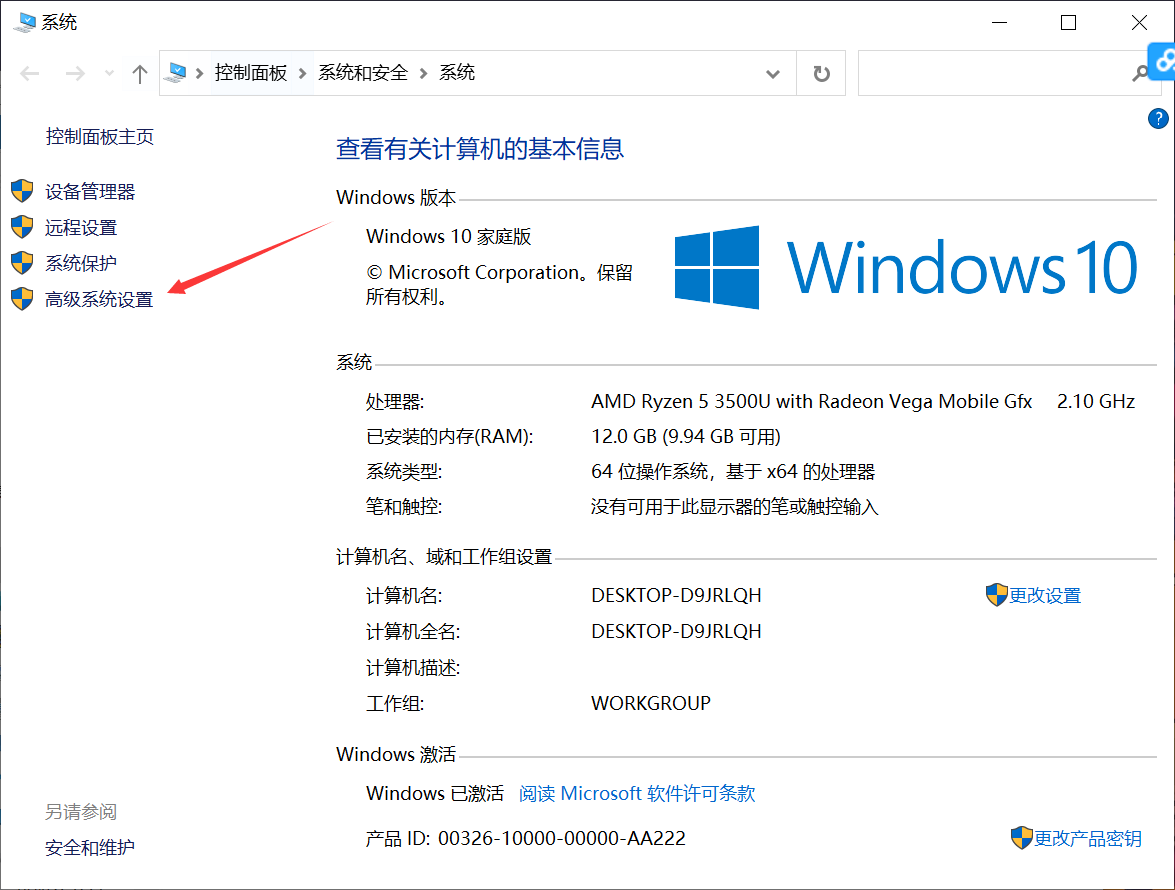The width and height of the screenshot is (1175, 890).
Task: Open 安全和维护 under 另请参阅
Action: [90, 847]
